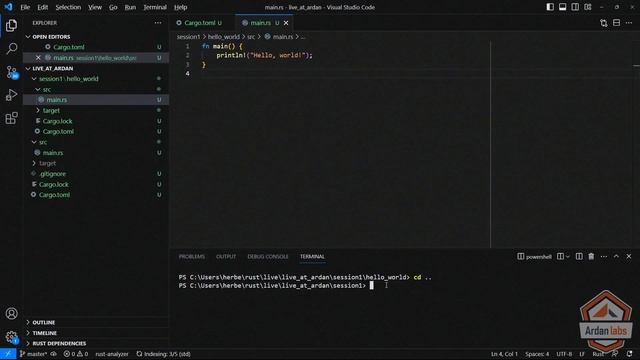Open the PROBLEMS panel tab
Screen dimensions: 640x360
pyautogui.click(x=192, y=256)
